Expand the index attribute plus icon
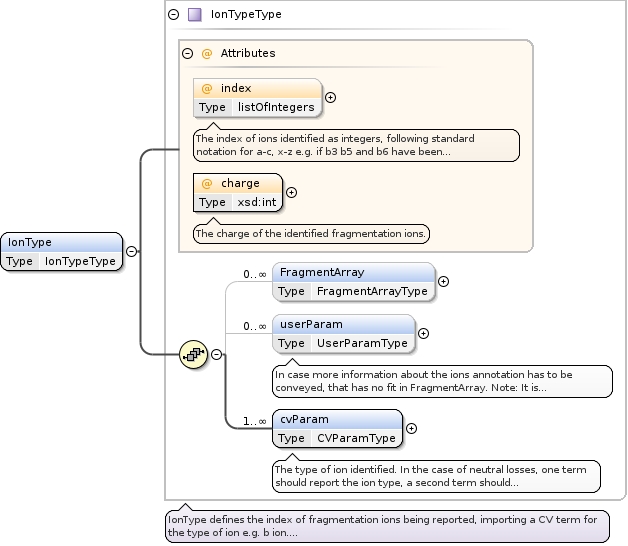 coord(330,98)
